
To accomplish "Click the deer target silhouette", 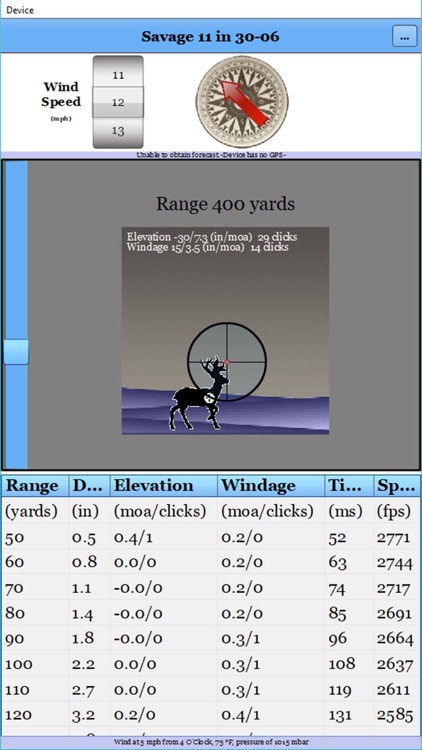I will pyautogui.click(x=200, y=394).
